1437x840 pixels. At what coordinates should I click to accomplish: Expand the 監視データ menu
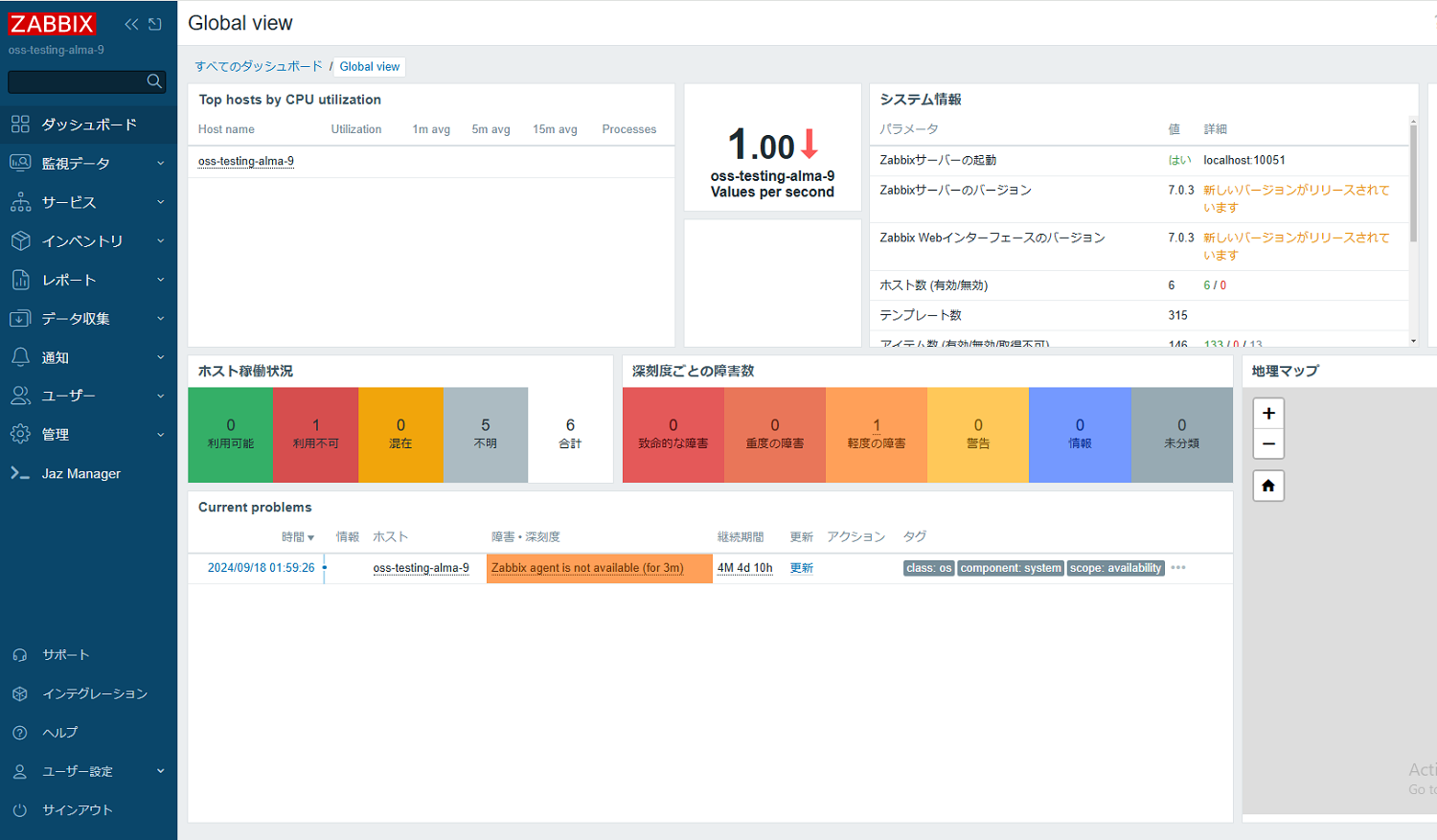click(x=88, y=164)
